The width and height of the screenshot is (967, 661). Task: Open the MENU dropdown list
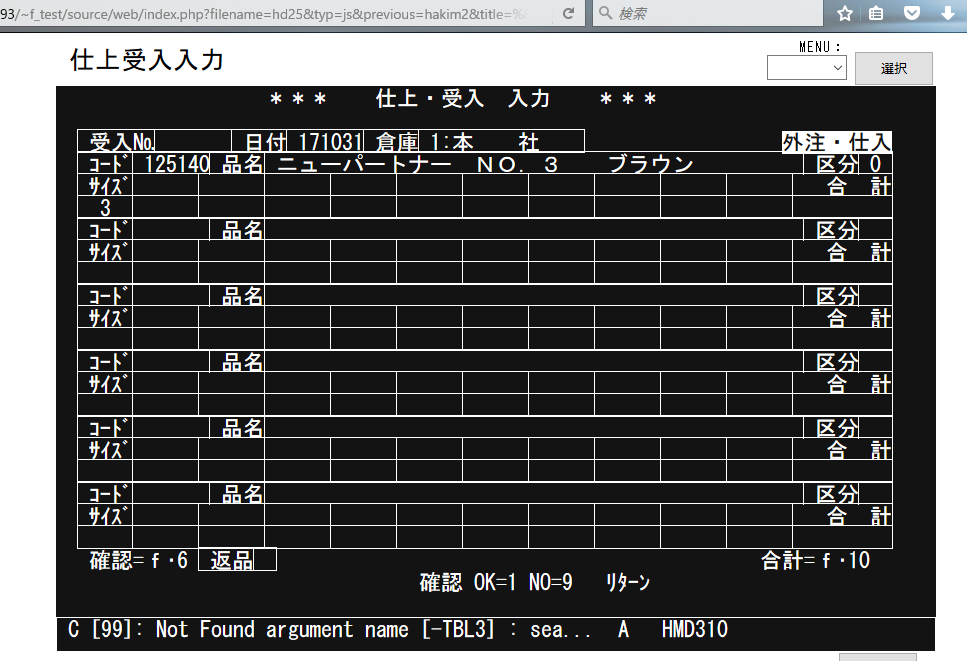coord(806,68)
